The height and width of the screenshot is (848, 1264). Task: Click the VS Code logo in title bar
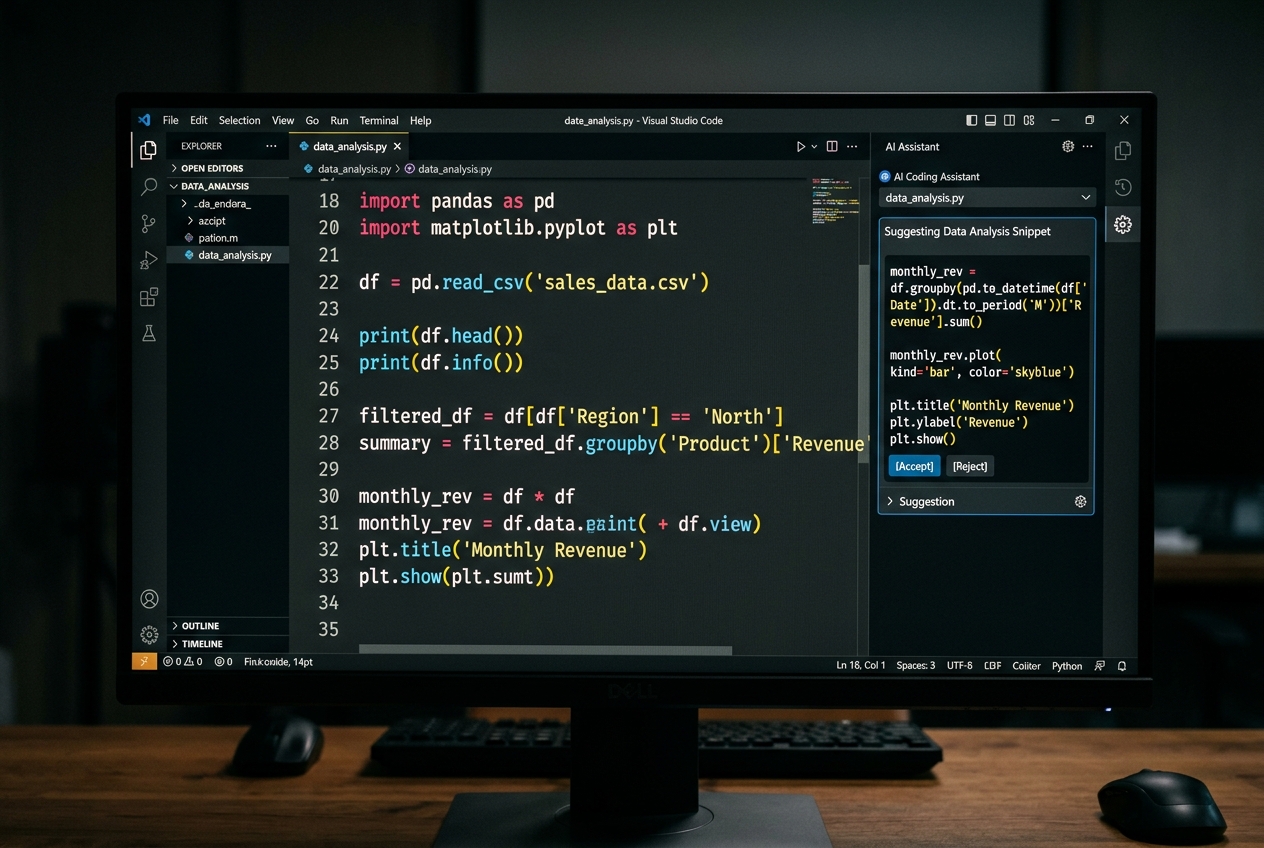(144, 120)
